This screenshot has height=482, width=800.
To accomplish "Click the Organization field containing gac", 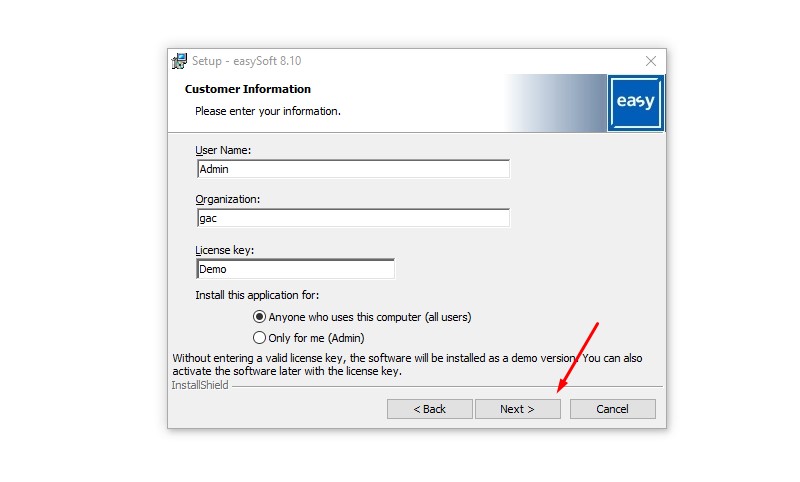I will 353,218.
